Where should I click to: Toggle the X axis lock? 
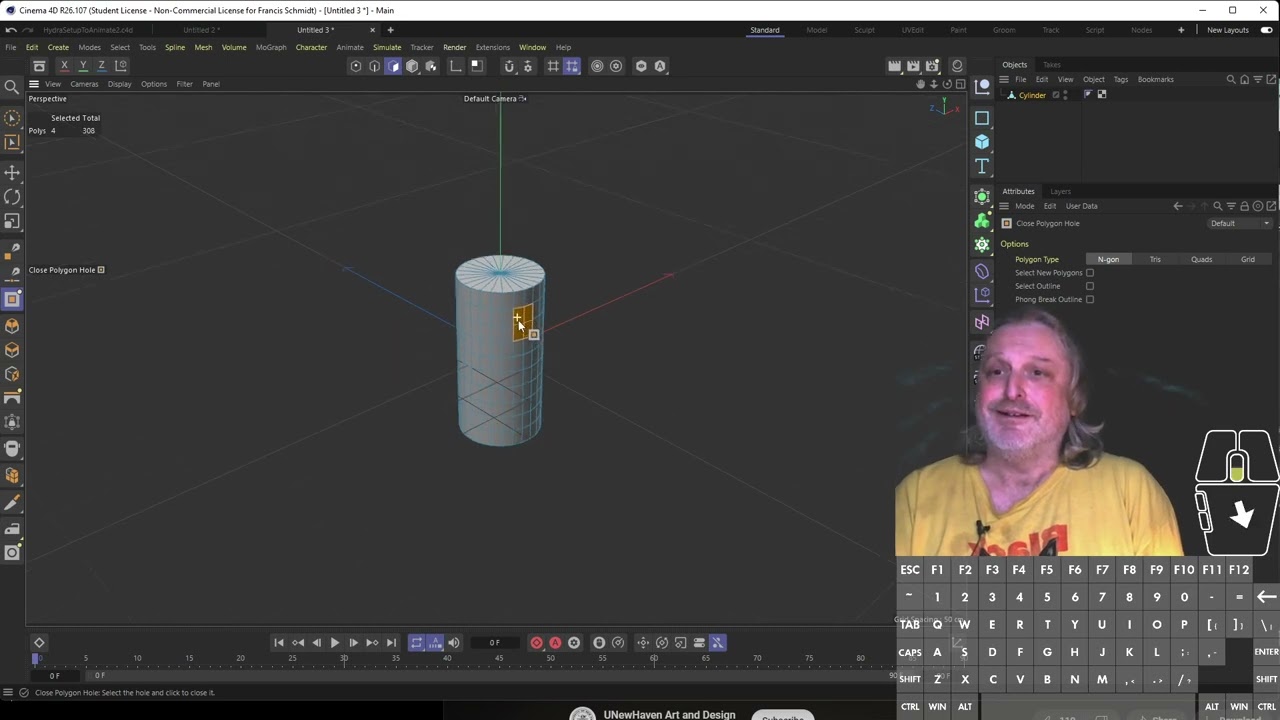pos(64,66)
